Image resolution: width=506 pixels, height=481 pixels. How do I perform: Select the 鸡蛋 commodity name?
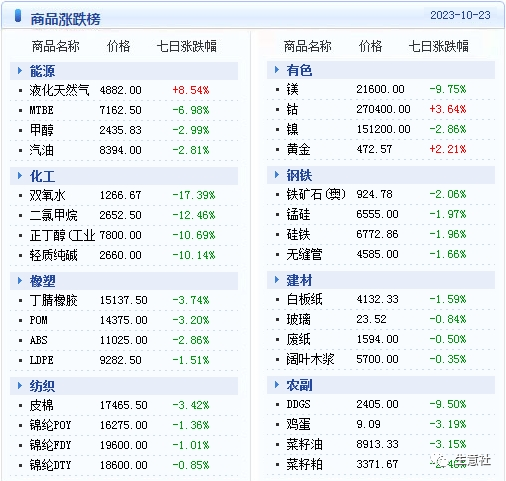tap(298, 424)
